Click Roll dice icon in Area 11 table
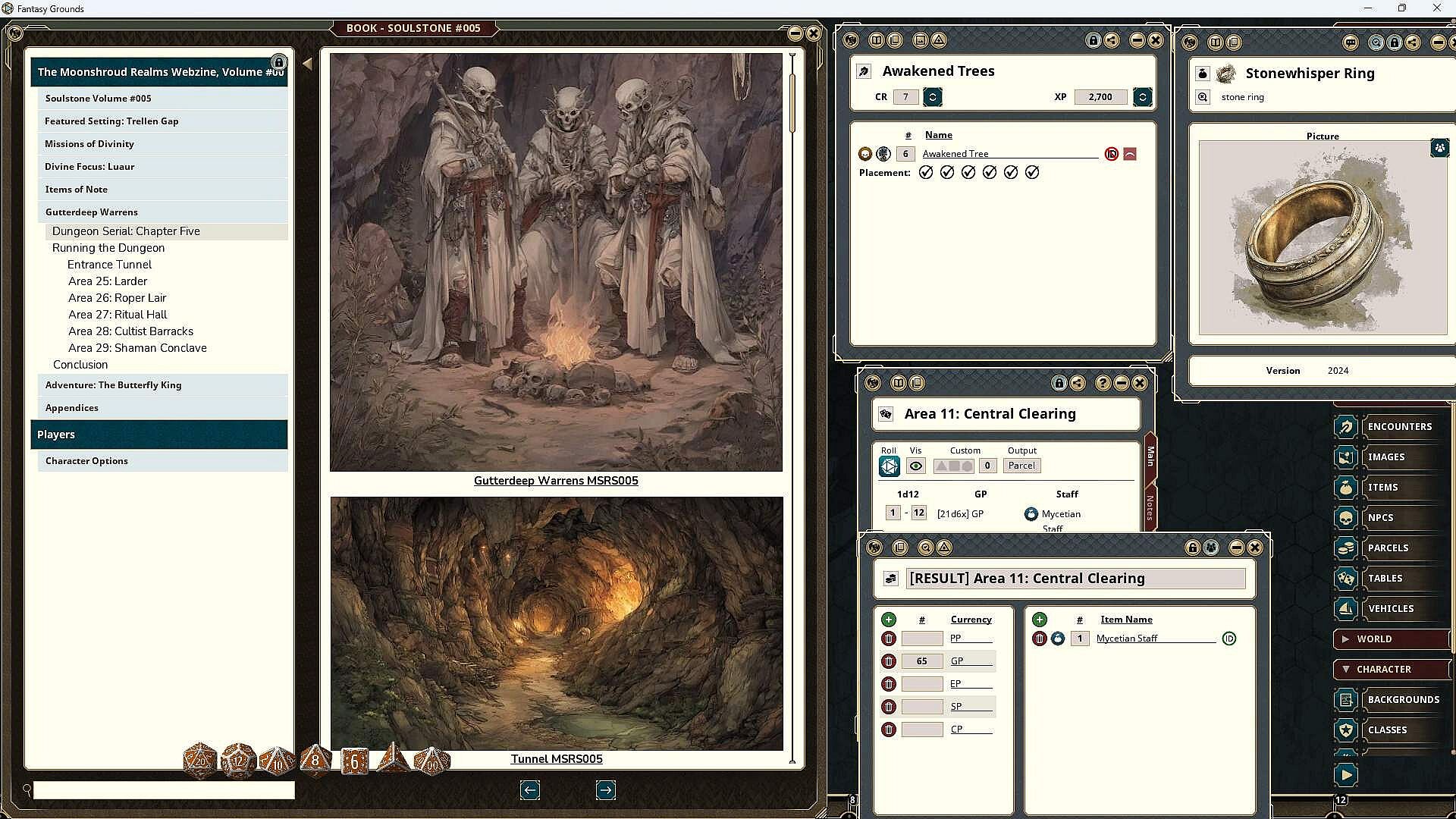1456x819 pixels. (x=889, y=466)
